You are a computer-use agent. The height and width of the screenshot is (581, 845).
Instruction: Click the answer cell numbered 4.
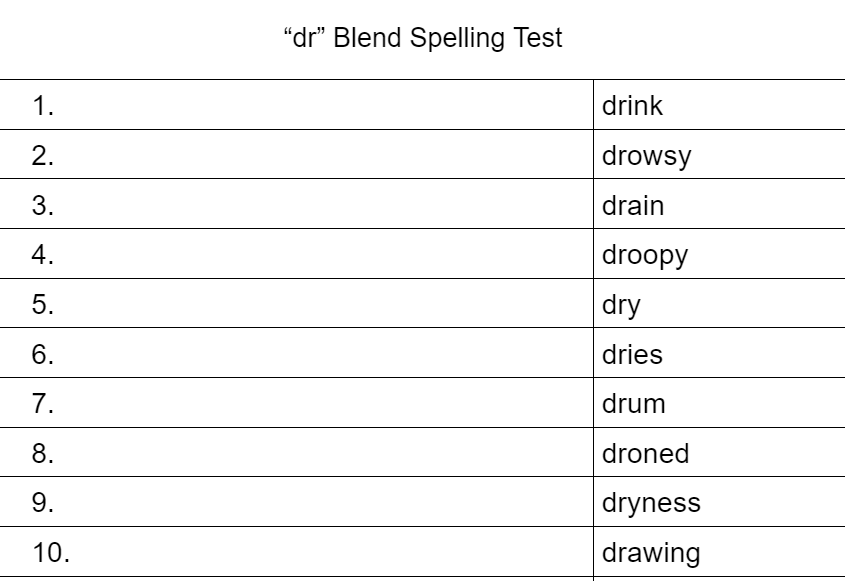300,255
